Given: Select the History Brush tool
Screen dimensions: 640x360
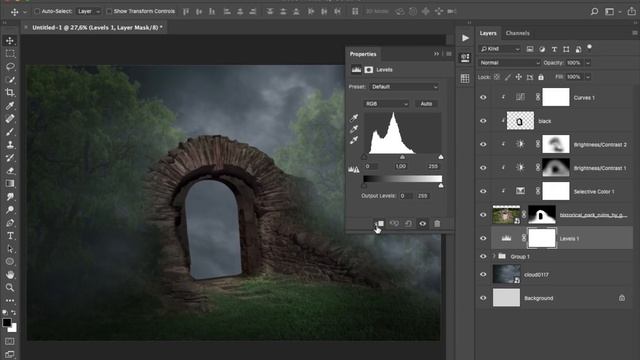Looking at the screenshot, I should tap(10, 158).
